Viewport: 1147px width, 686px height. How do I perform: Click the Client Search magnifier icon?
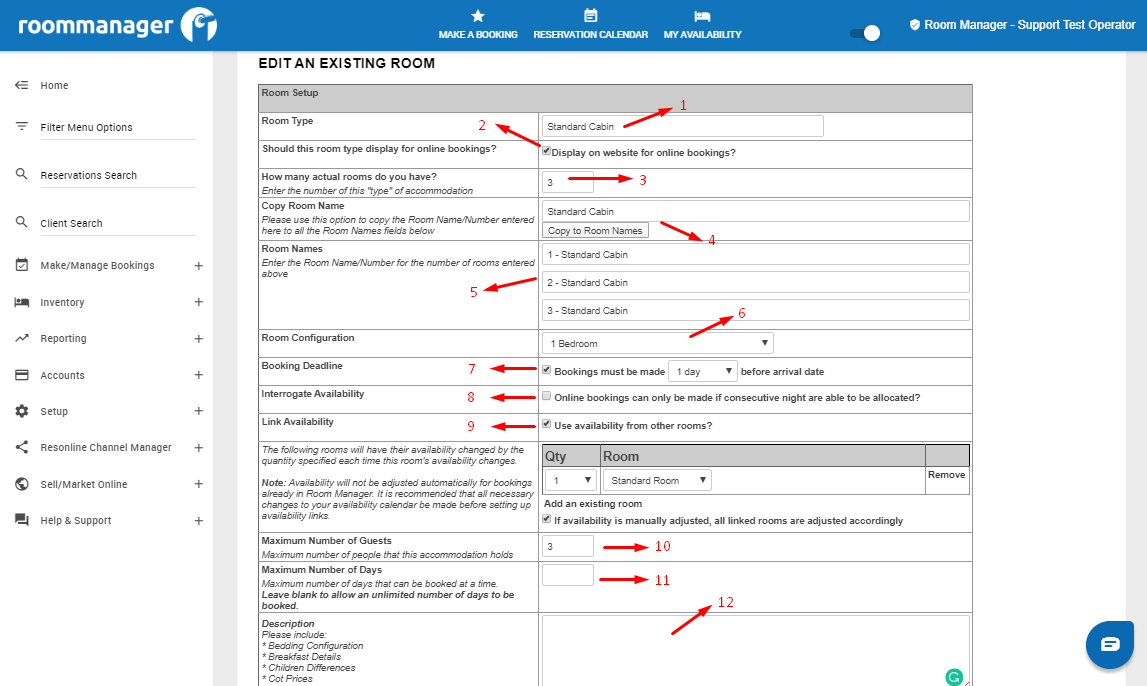[x=22, y=222]
